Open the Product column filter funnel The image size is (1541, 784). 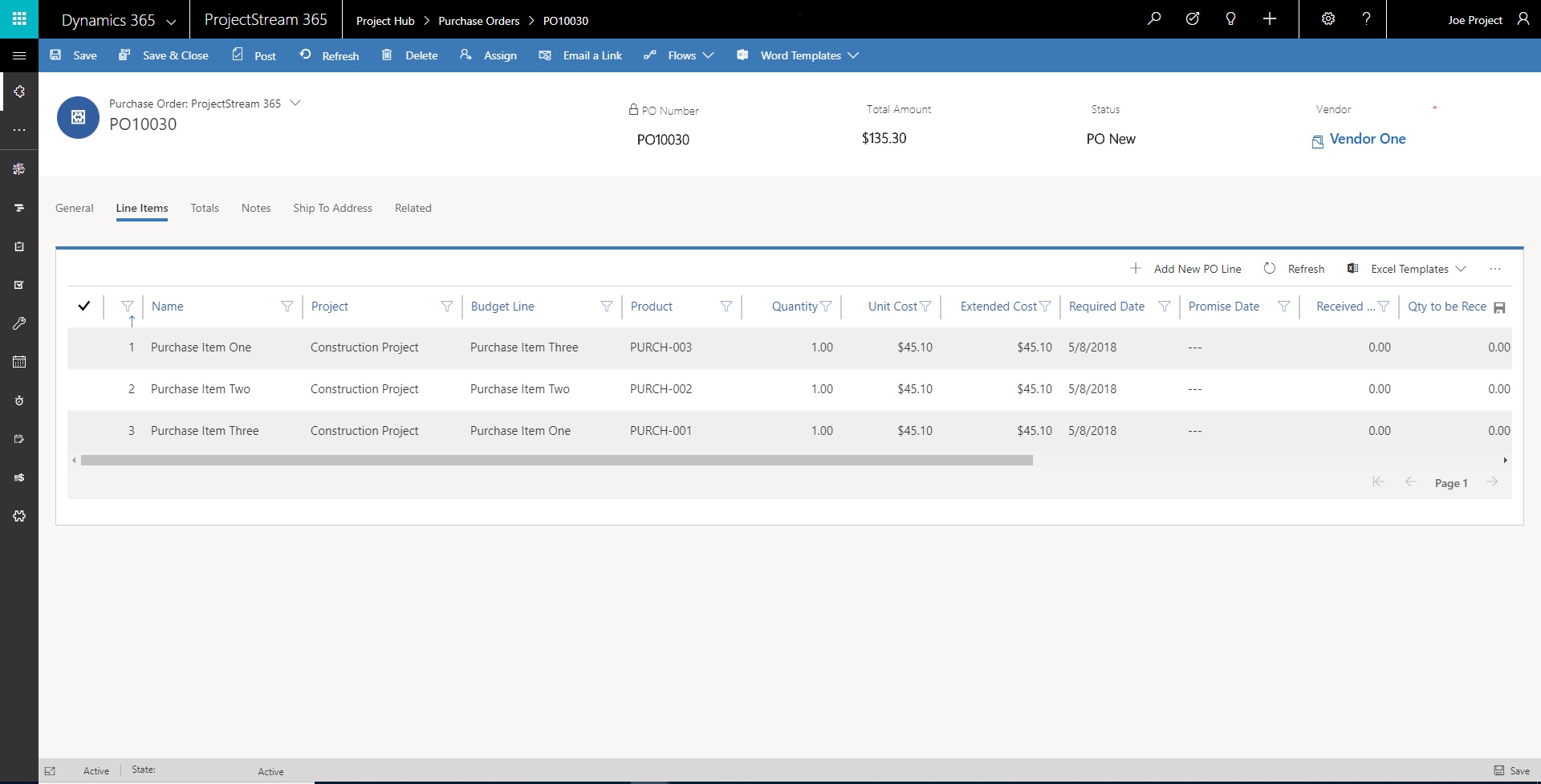[x=726, y=307]
